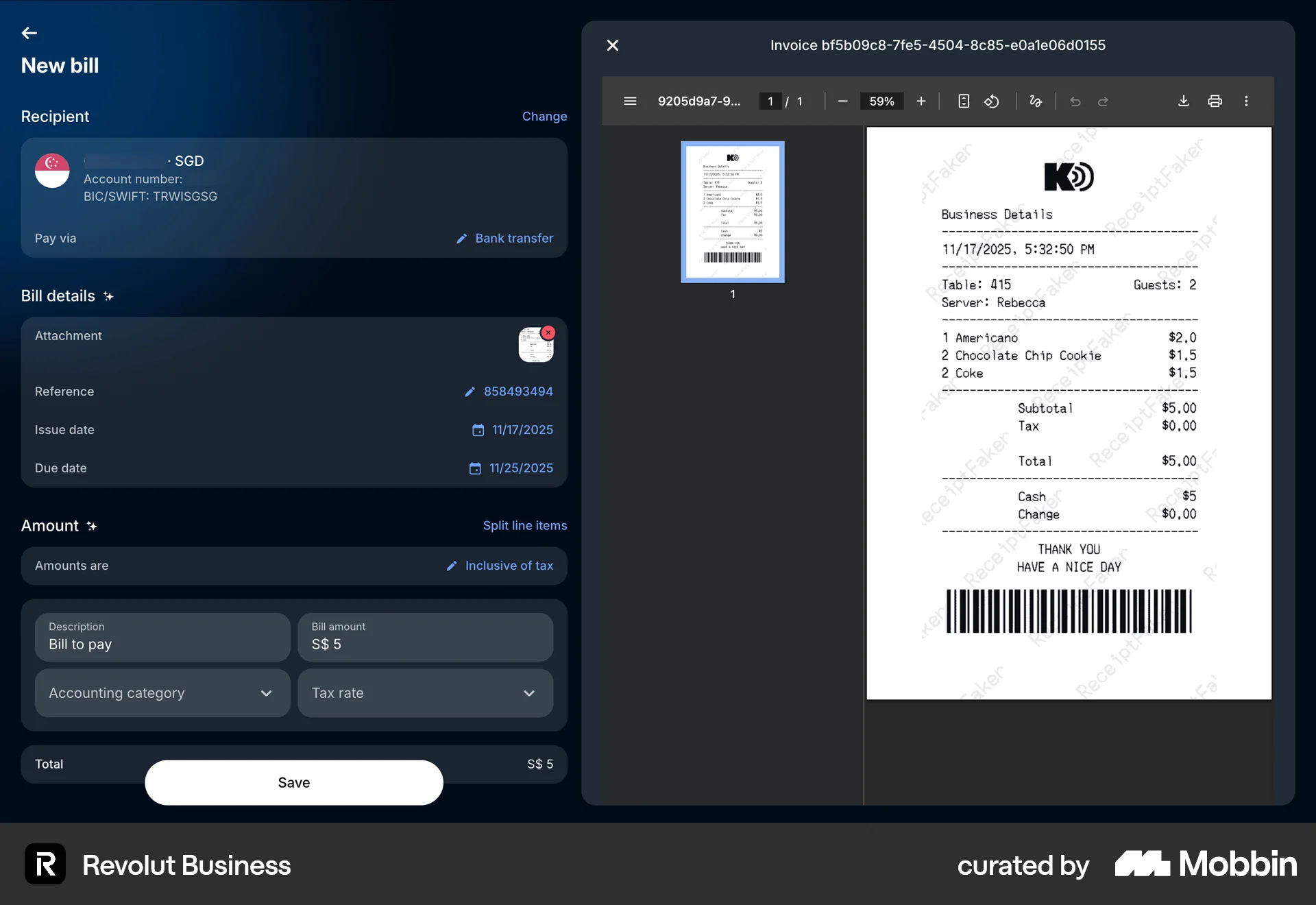Zoom in the PDF with plus
The image size is (1316, 905).
click(921, 101)
